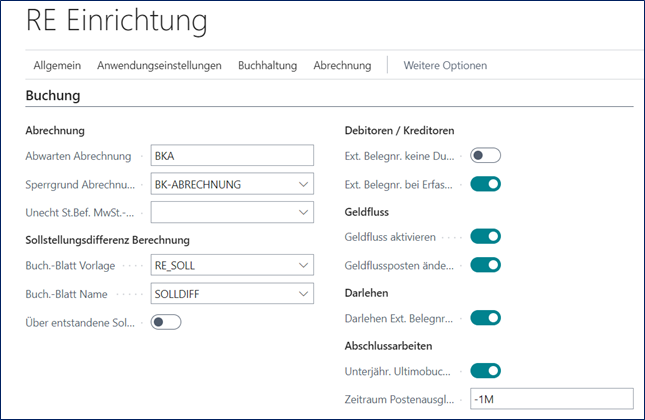Enable the Über entstandene Sol... toggle

tap(166, 322)
